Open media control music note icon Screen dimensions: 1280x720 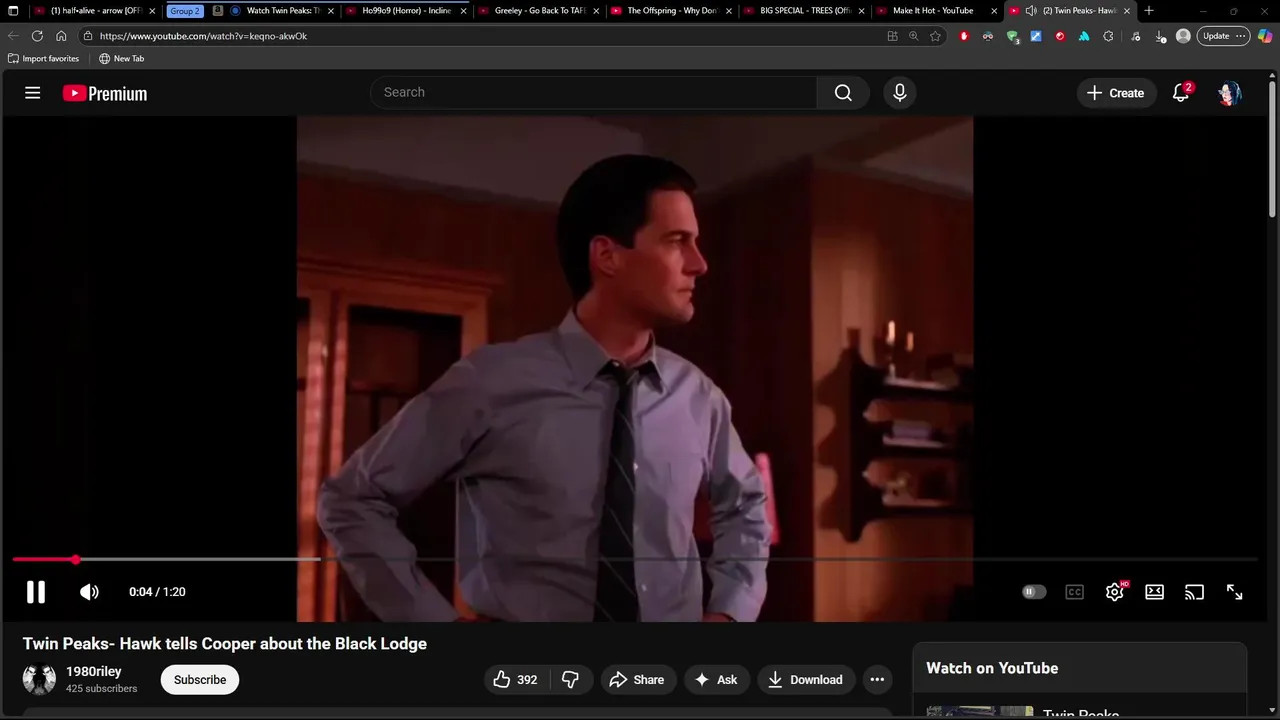click(x=1136, y=36)
